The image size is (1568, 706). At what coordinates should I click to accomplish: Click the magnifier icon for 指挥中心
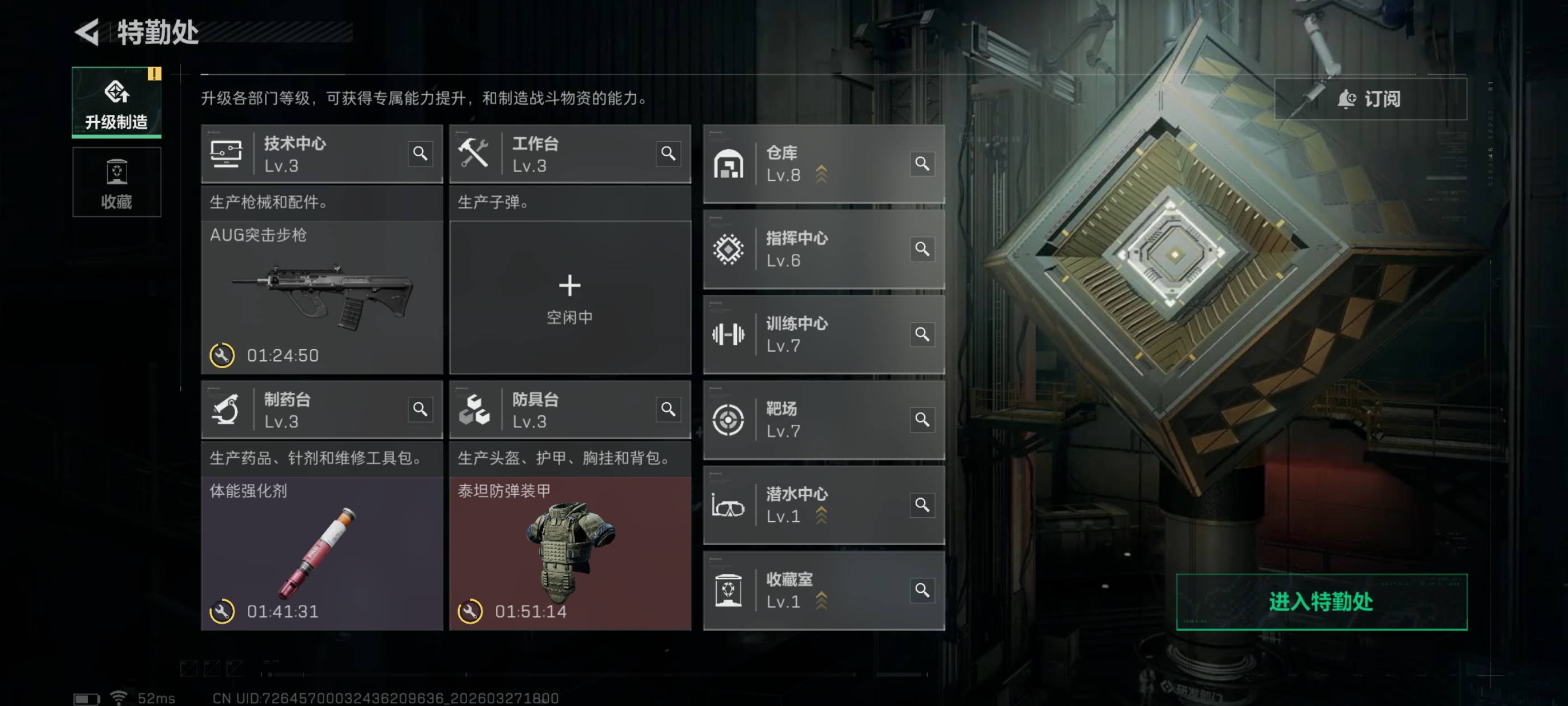pos(922,249)
